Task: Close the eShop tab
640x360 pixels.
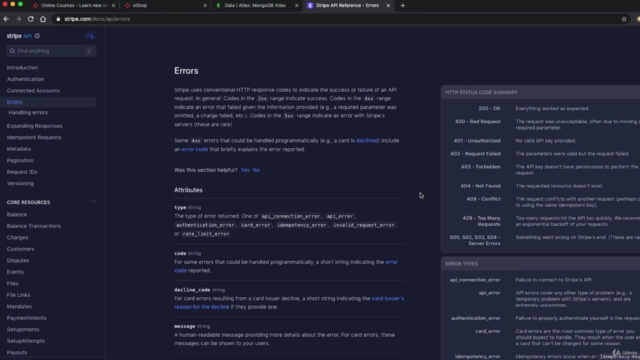Action: click(x=205, y=5)
